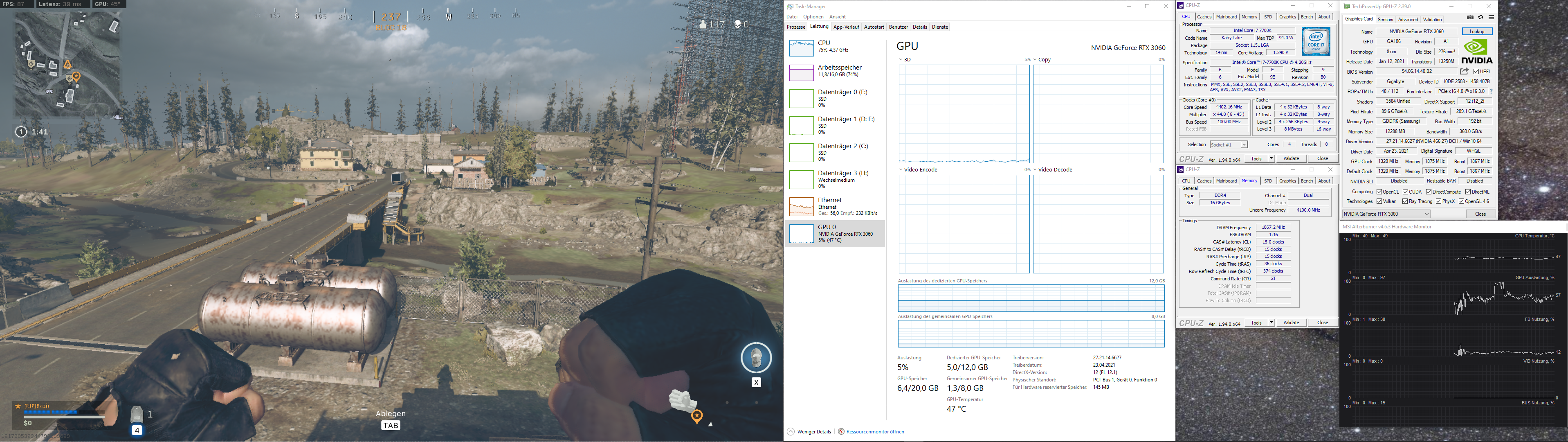Click the GPU-Z refresh icon

click(1480, 18)
